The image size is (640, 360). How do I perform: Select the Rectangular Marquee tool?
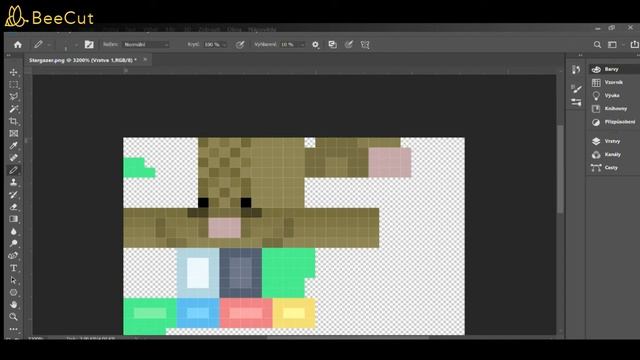pyautogui.click(x=13, y=84)
